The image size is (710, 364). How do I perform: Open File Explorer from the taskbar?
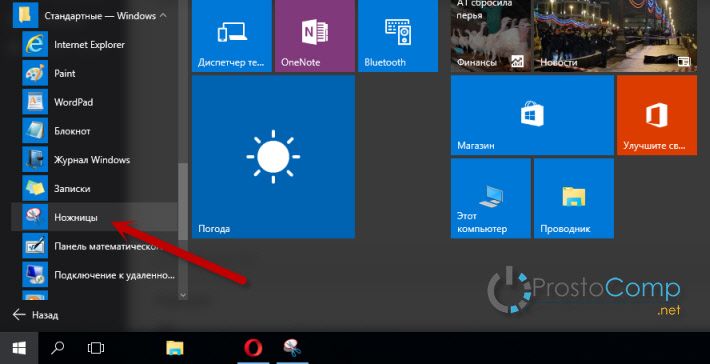pyautogui.click(x=175, y=348)
